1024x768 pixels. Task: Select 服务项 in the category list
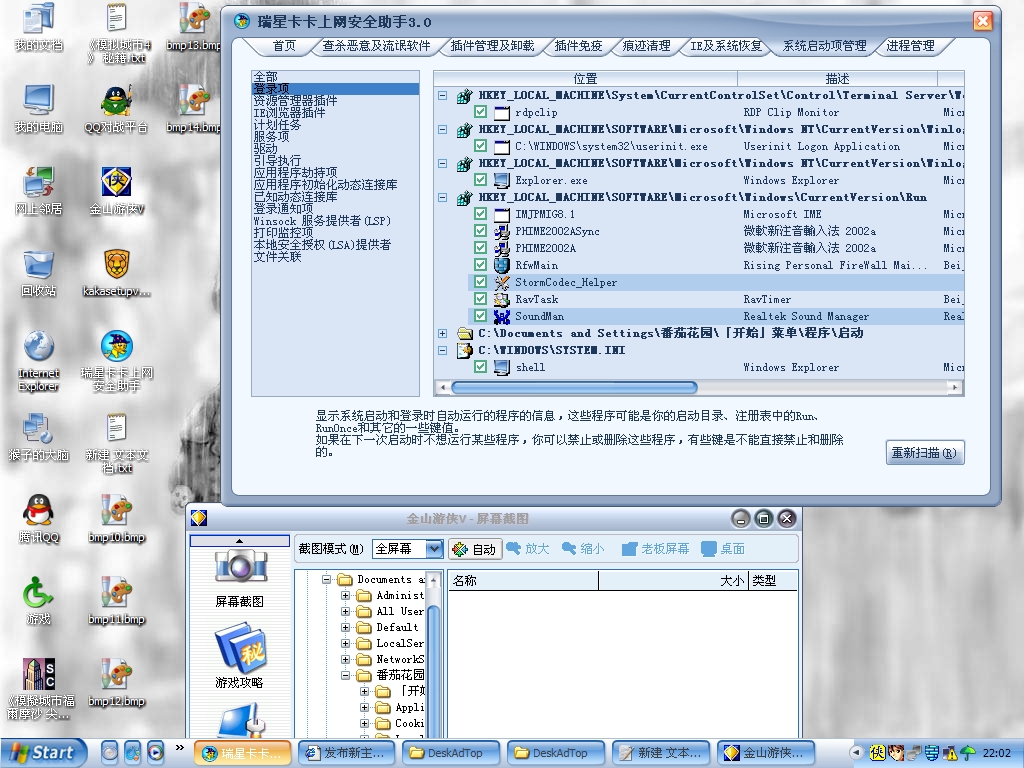(271, 136)
